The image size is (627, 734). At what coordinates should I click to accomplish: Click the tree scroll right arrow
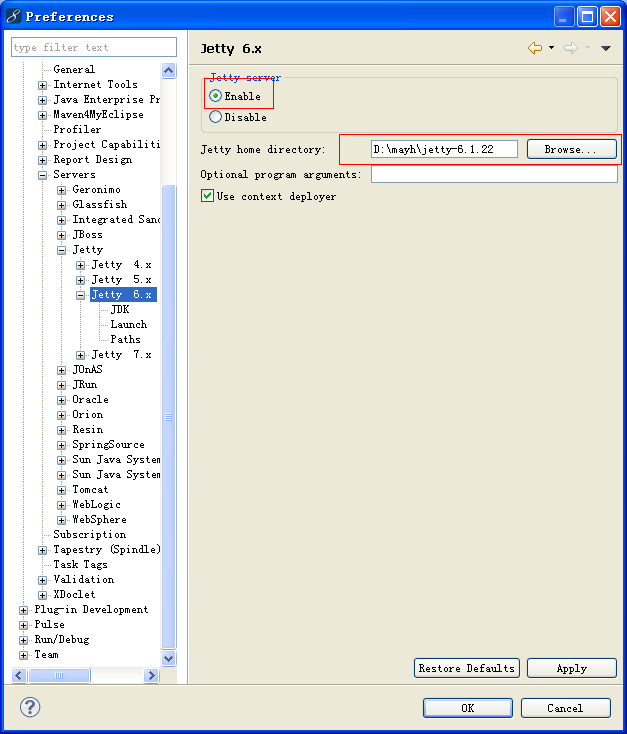pos(151,675)
